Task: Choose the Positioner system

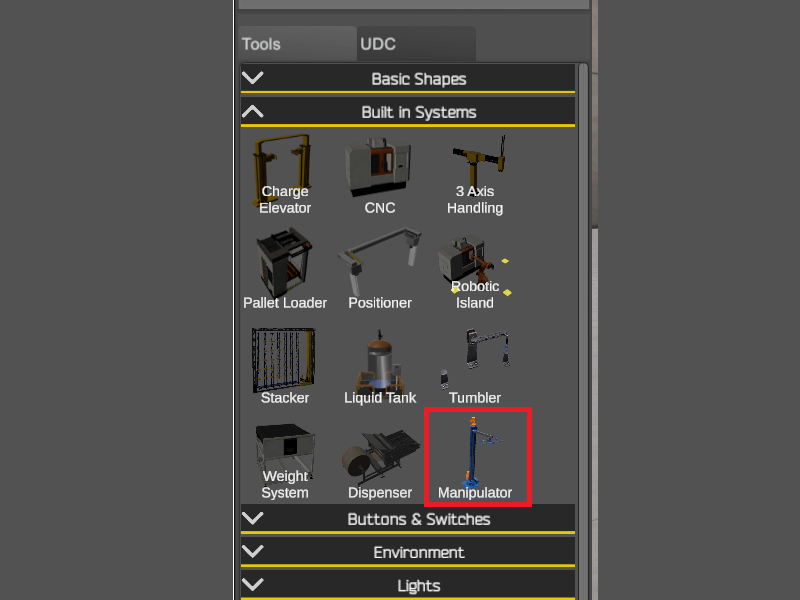Action: click(380, 269)
